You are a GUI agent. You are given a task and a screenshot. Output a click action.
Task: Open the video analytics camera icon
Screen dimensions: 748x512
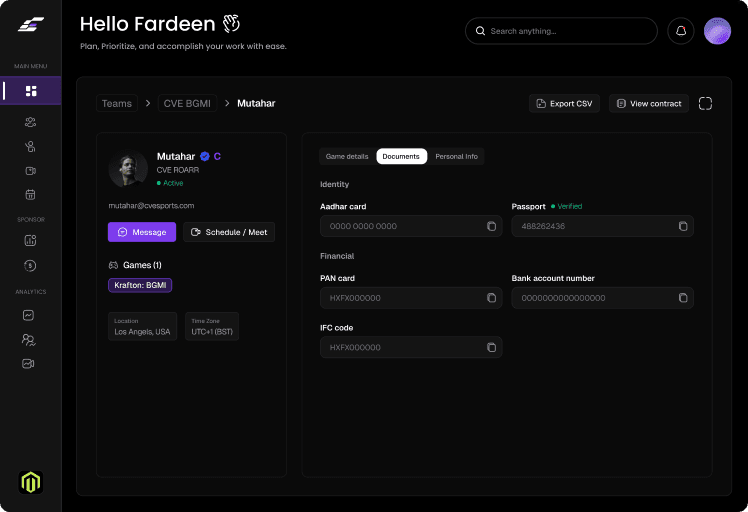29,364
